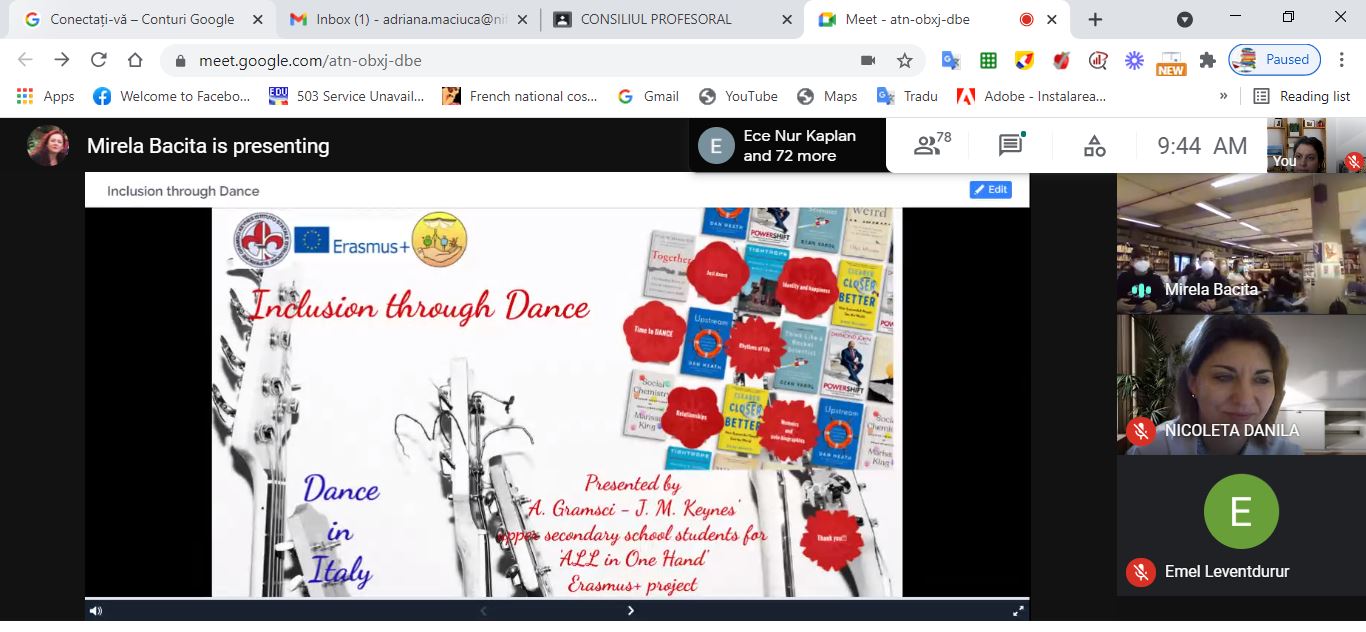1366x632 pixels.
Task: Close the CONSILIUL PROFESORAL tab
Action: click(785, 19)
